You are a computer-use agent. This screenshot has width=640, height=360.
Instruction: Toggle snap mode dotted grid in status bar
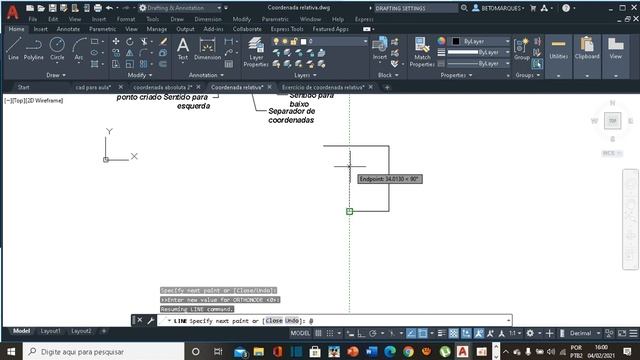[x=330, y=333]
